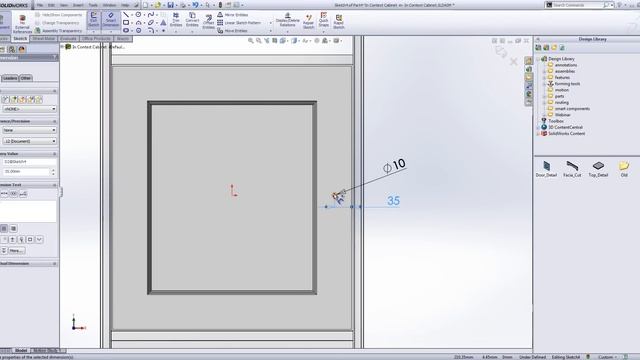This screenshot has height=360, width=640.
Task: Click the value spinner arrows beside 35.00mm
Action: coord(53,172)
